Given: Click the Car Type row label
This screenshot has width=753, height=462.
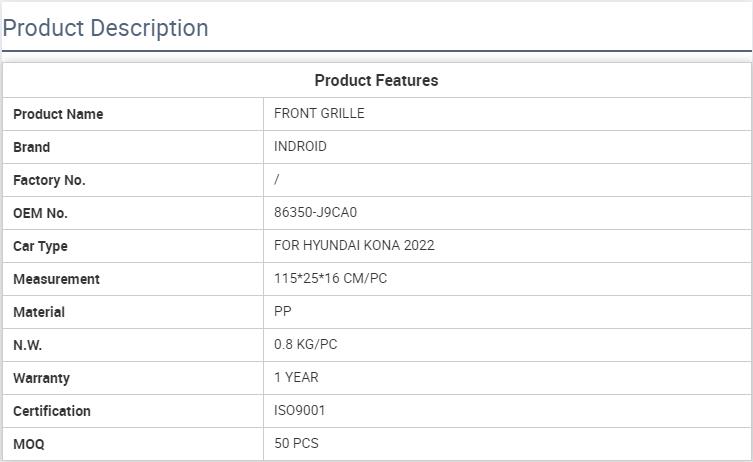Looking at the screenshot, I should pyautogui.click(x=40, y=246).
